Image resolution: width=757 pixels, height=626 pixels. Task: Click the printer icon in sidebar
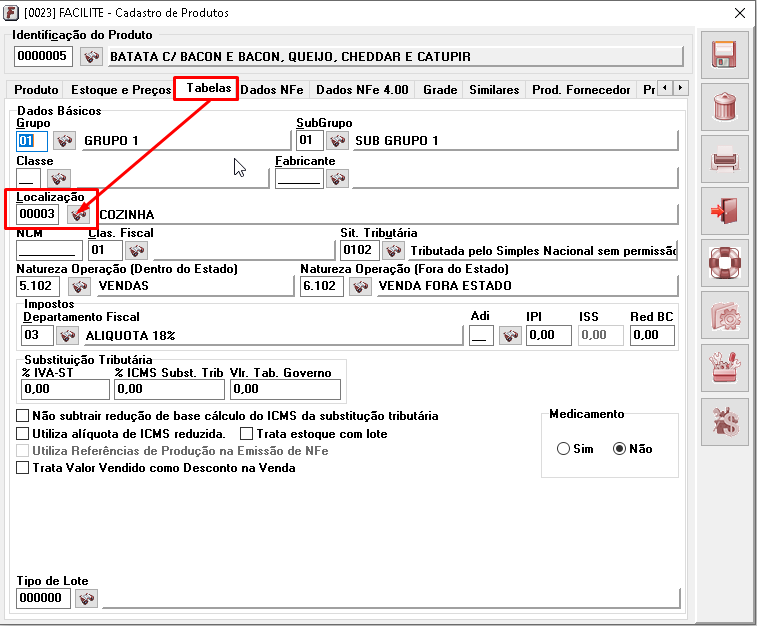click(724, 159)
